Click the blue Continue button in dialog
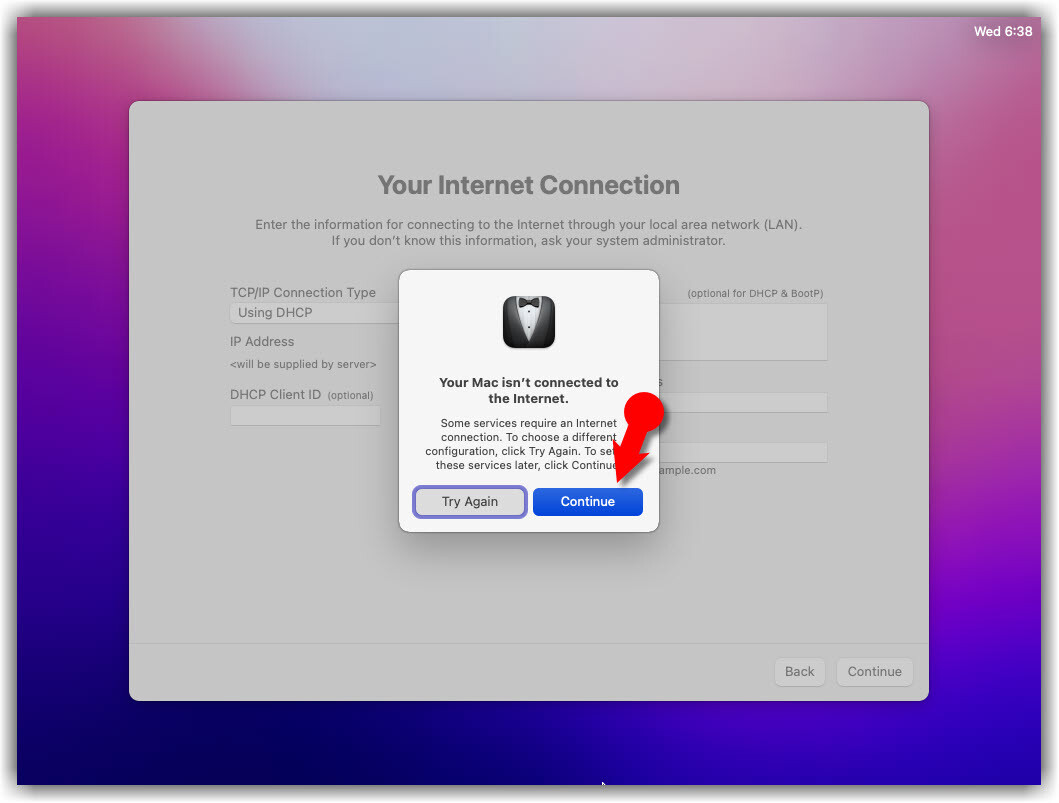 pyautogui.click(x=588, y=502)
